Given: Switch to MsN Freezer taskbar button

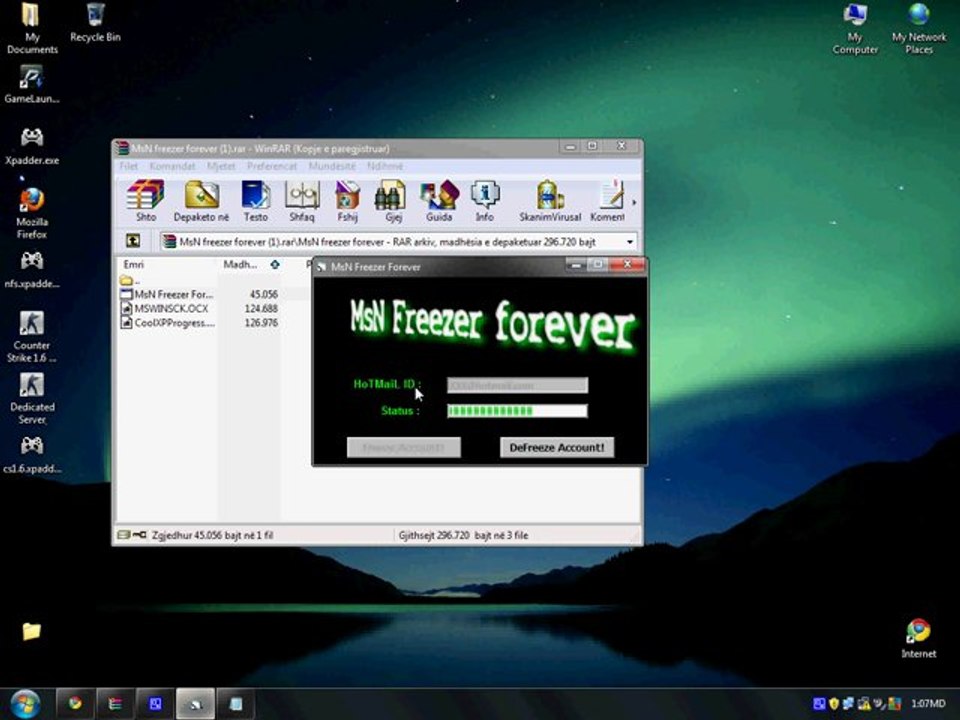Looking at the screenshot, I should [195, 703].
